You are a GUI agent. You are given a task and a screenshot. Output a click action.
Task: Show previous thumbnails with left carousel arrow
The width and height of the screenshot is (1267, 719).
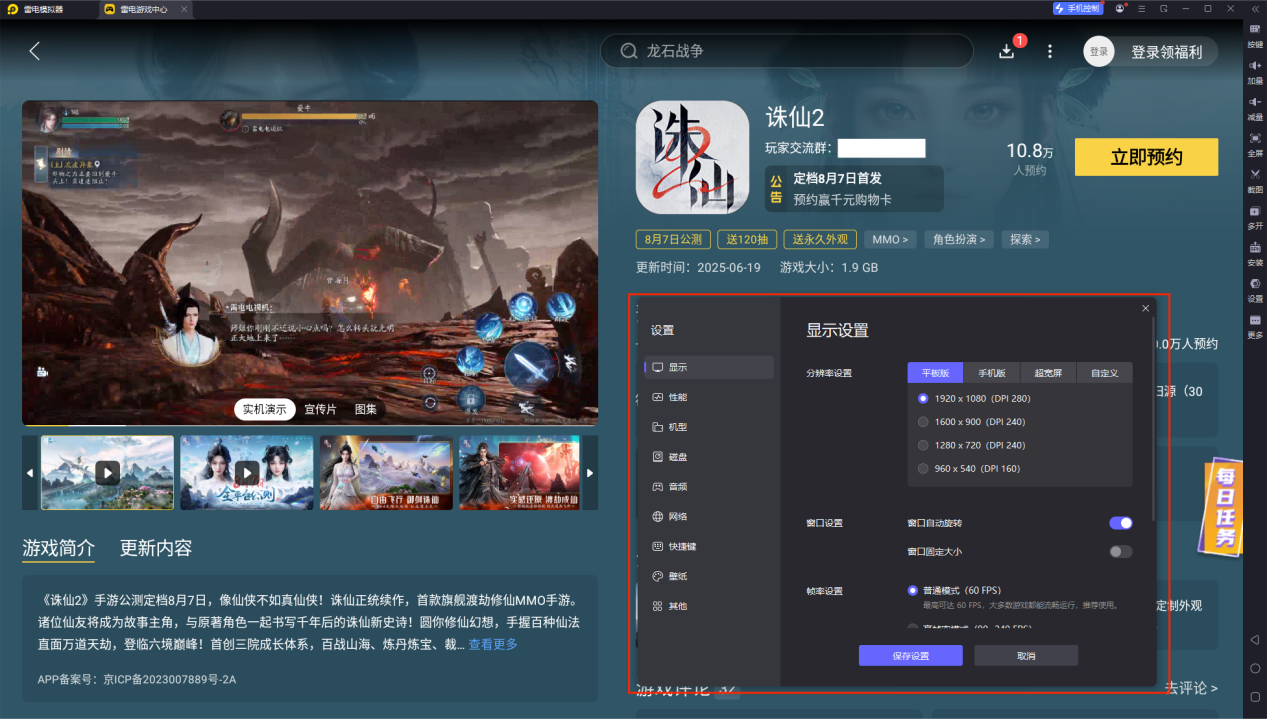tap(30, 473)
